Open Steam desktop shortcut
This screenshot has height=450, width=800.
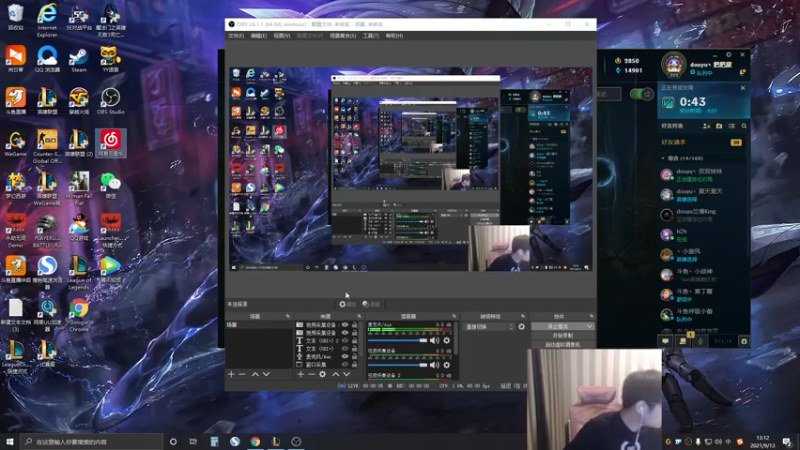[x=79, y=59]
